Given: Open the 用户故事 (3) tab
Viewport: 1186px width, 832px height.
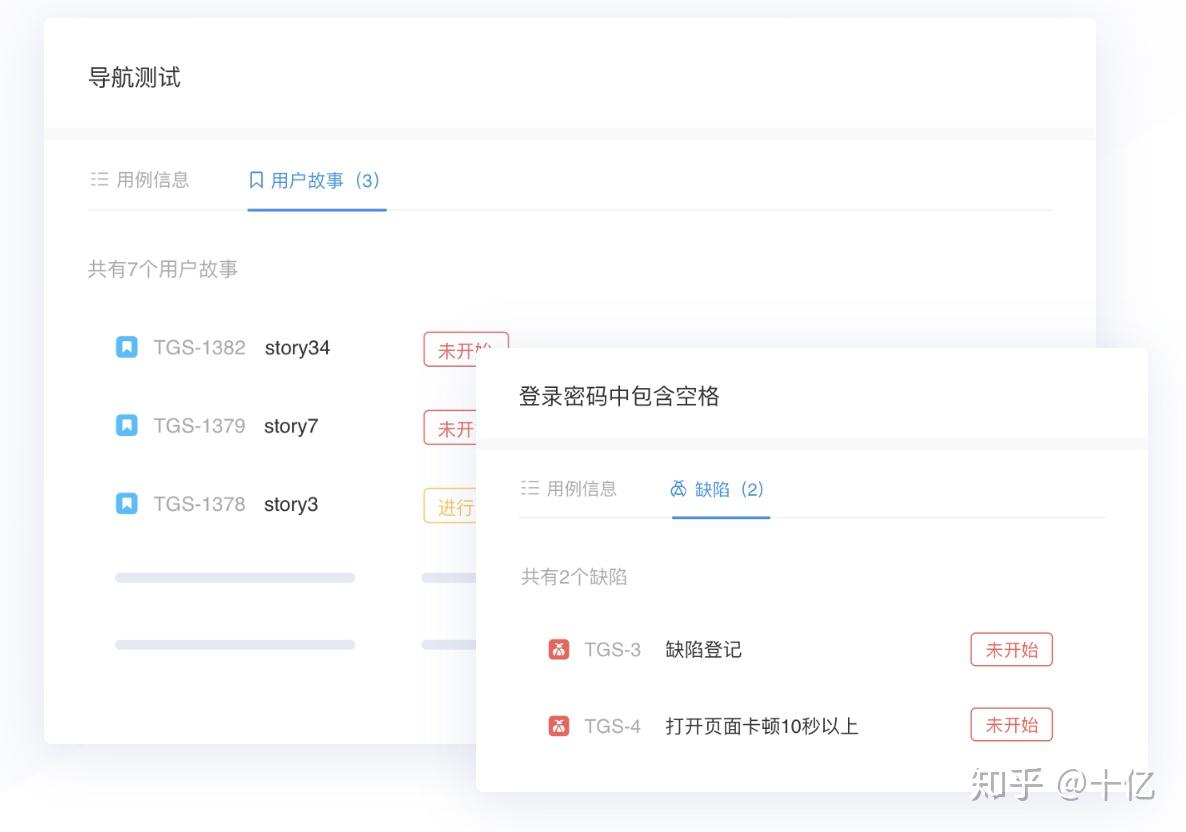Looking at the screenshot, I should [x=316, y=179].
